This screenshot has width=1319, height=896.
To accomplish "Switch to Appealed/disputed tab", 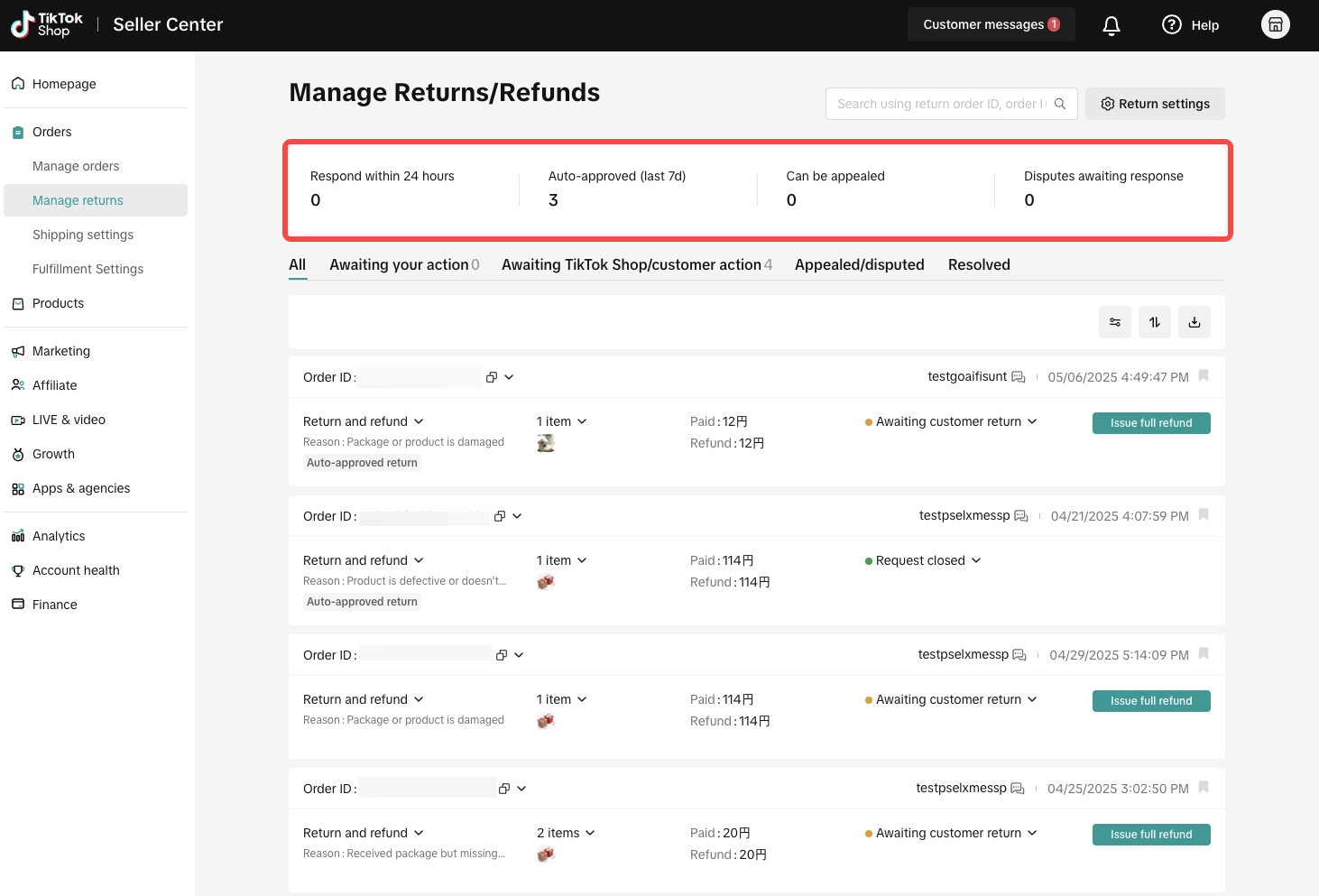I will point(860,264).
